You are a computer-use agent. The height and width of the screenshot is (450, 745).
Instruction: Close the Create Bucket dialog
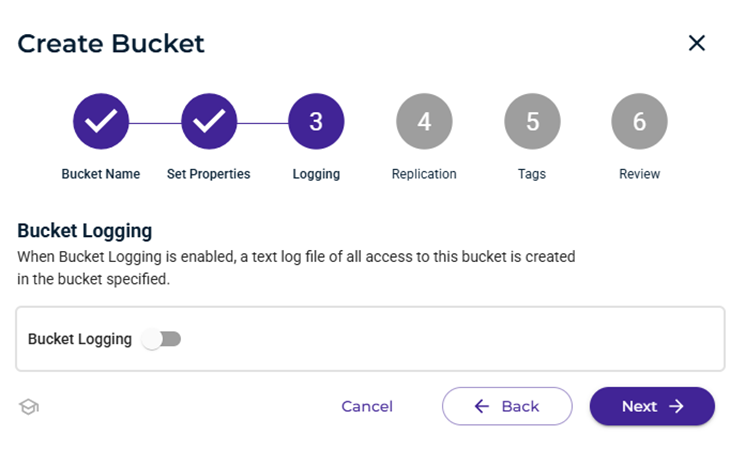[697, 43]
